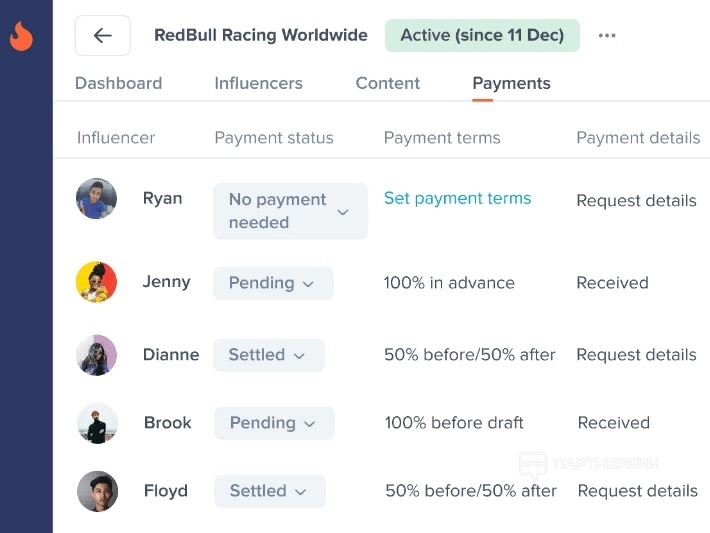710x533 pixels.
Task: Switch to the Dashboard tab
Action: click(x=118, y=84)
